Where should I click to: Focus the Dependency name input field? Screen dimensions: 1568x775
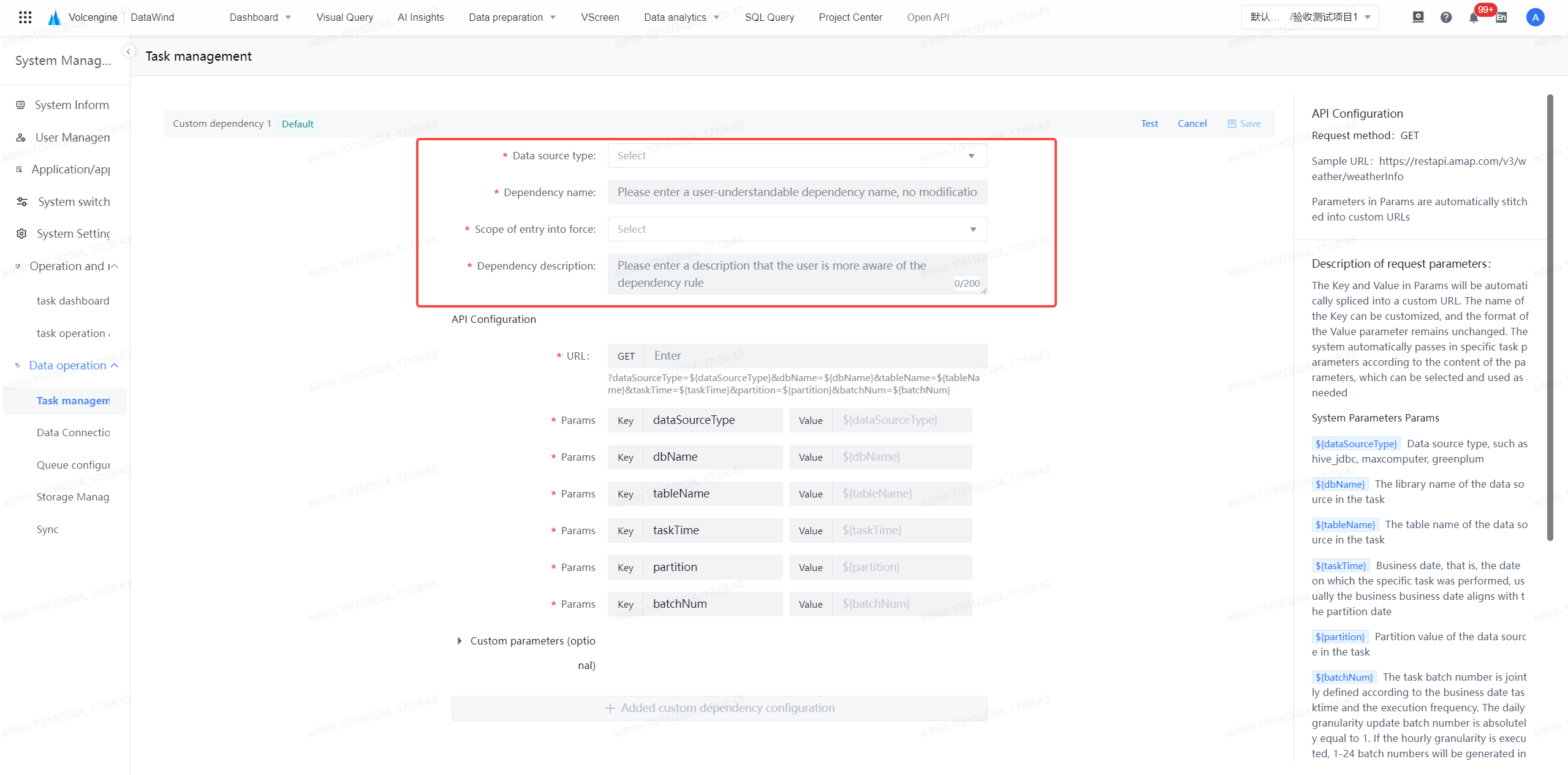(x=797, y=192)
